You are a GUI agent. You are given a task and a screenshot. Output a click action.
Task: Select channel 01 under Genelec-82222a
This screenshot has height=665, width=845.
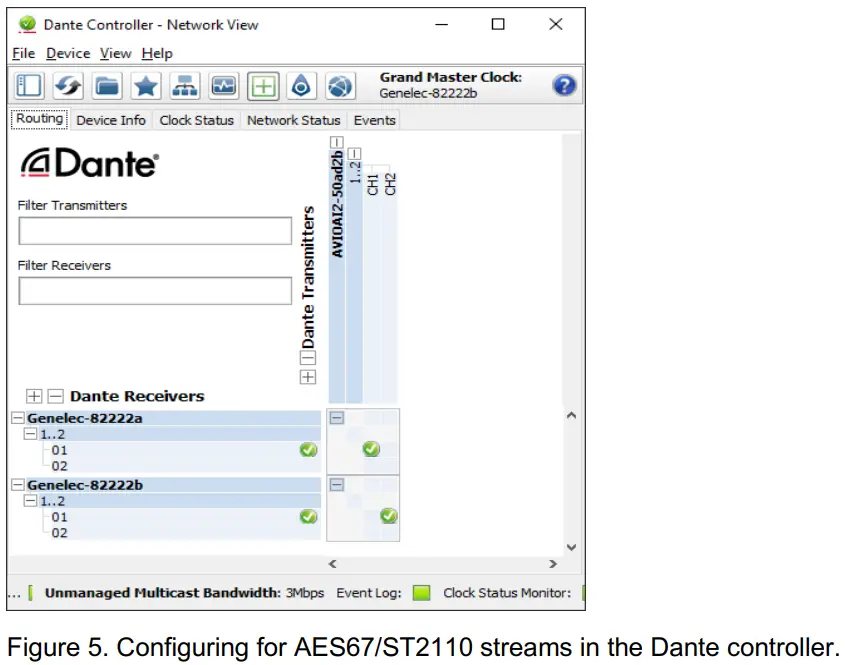[x=59, y=450]
